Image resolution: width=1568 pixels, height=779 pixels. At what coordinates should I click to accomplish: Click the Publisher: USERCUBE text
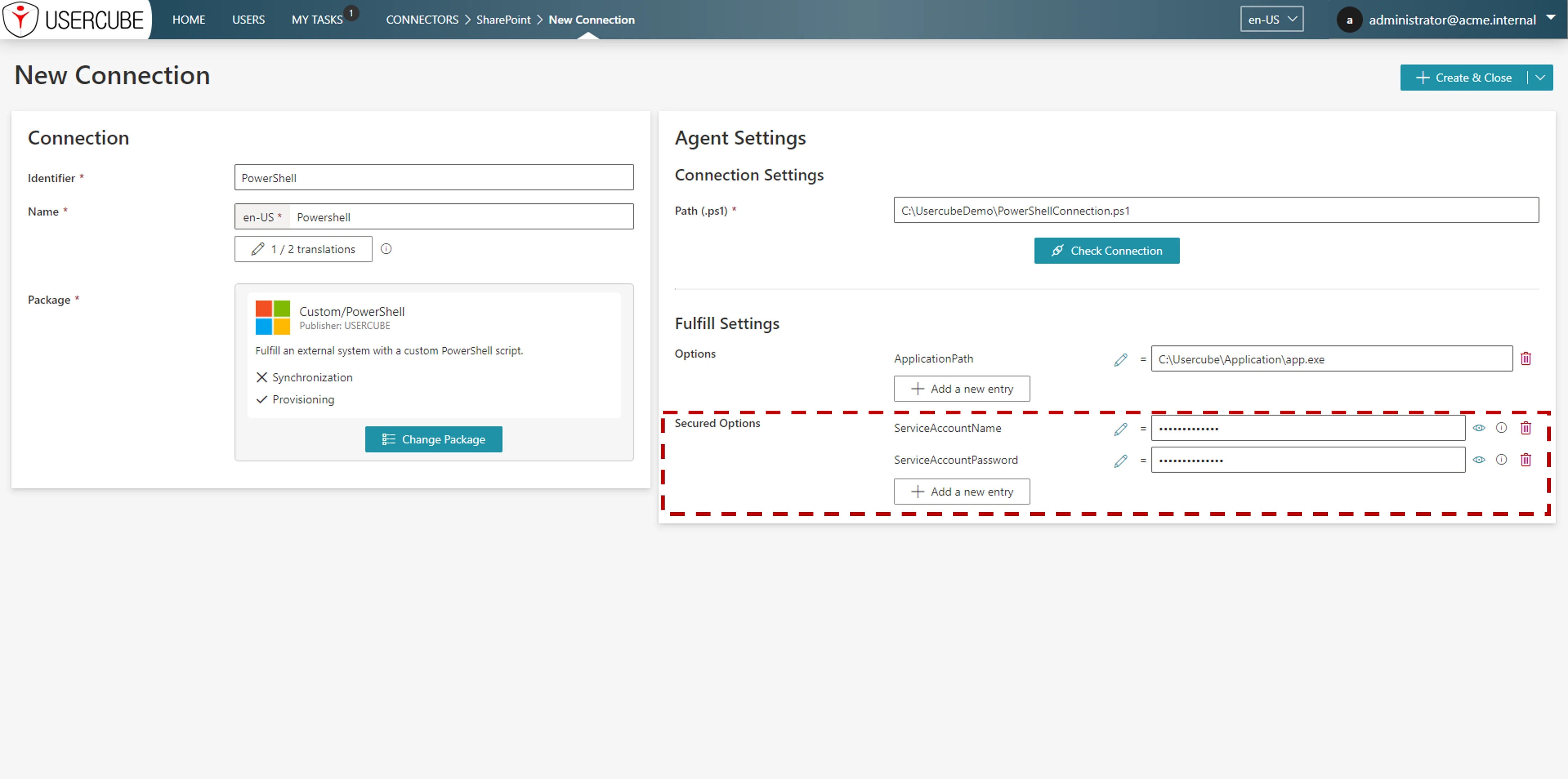tap(345, 326)
